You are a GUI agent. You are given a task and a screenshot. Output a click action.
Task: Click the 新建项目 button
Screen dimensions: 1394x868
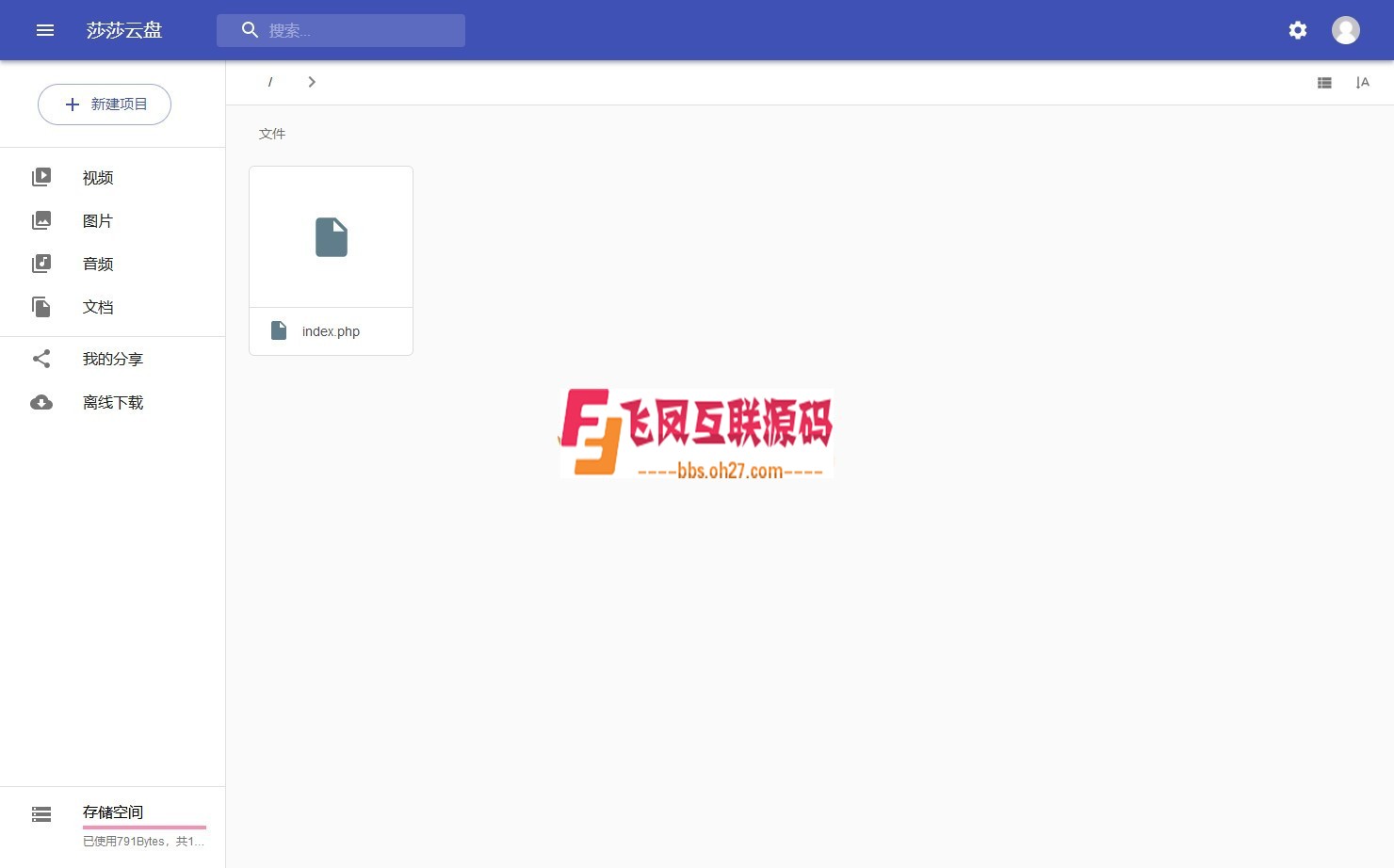click(x=105, y=104)
